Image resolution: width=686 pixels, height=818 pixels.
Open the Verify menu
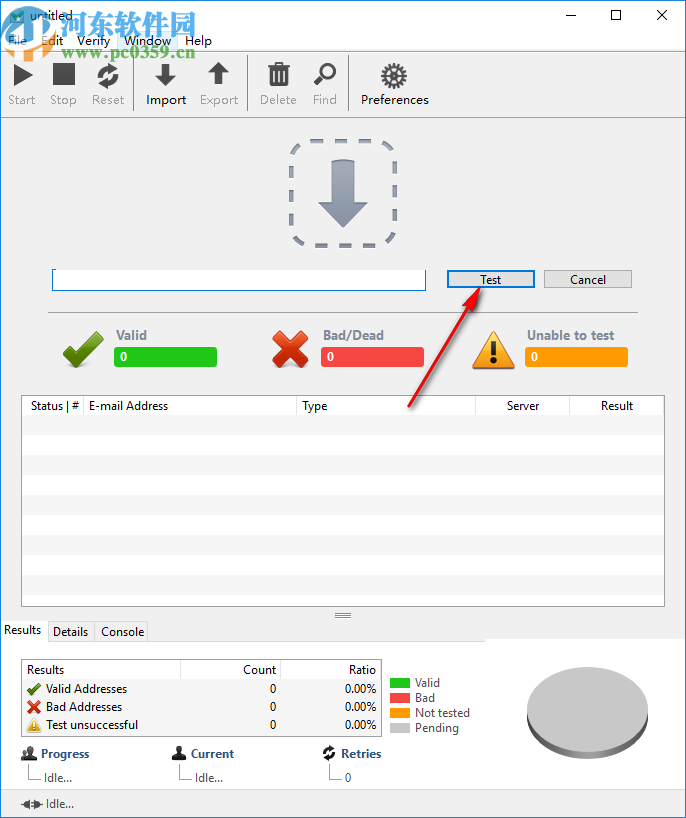(93, 41)
